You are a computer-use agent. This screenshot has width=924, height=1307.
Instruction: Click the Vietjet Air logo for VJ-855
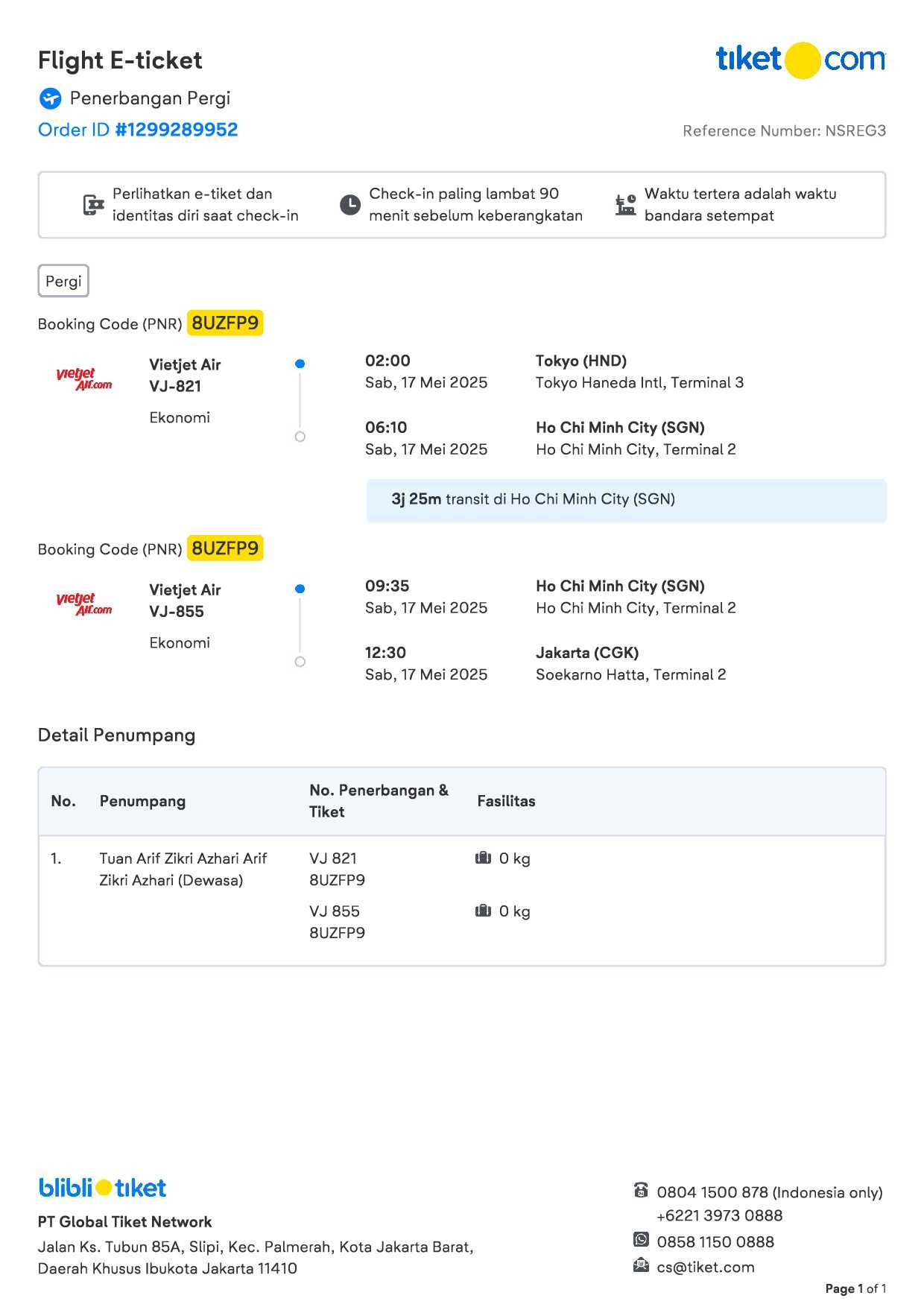[83, 604]
